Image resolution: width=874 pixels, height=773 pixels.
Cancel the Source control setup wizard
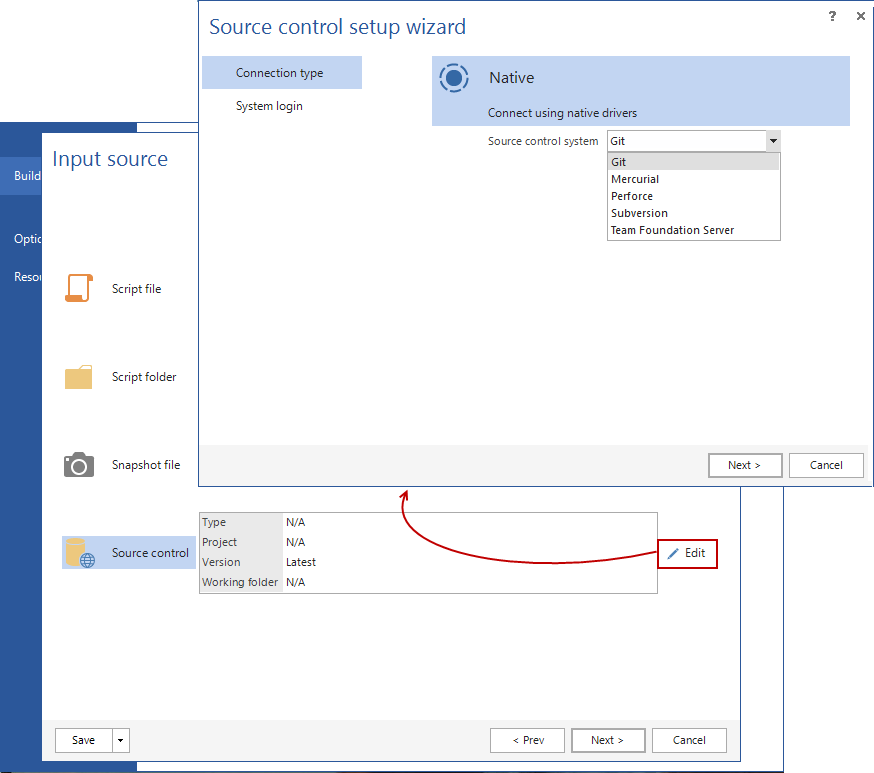[x=826, y=465]
